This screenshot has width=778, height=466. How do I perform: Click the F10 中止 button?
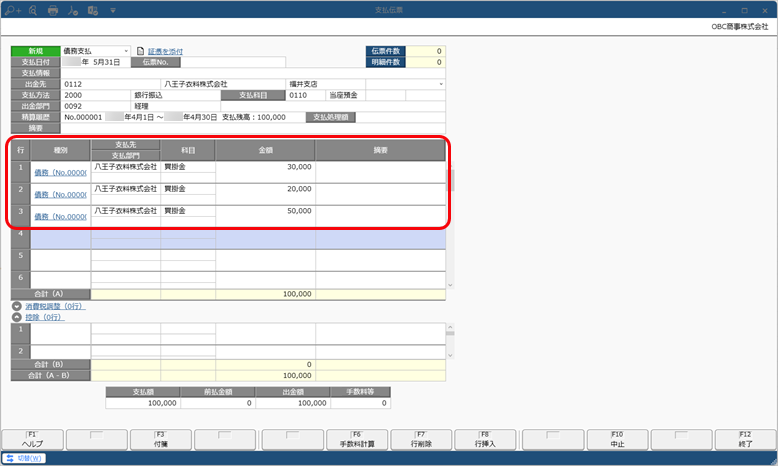[617, 440]
